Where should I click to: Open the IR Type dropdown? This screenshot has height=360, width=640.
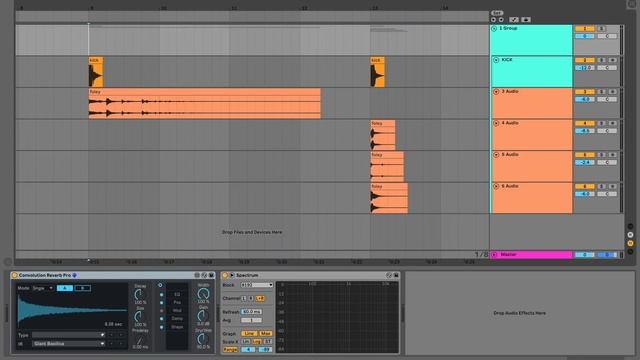(x=68, y=335)
